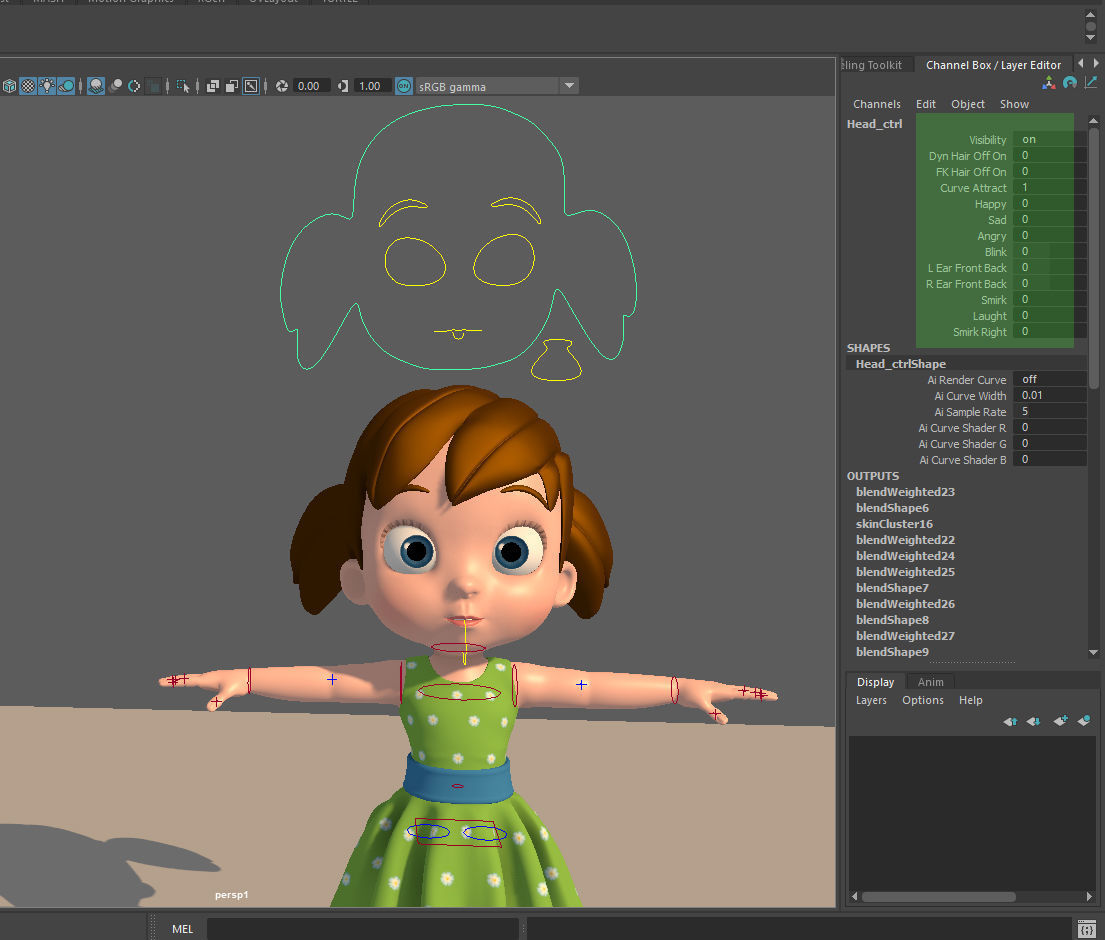Image resolution: width=1105 pixels, height=940 pixels.
Task: Select the Smirk Right channel label
Action: (x=980, y=332)
